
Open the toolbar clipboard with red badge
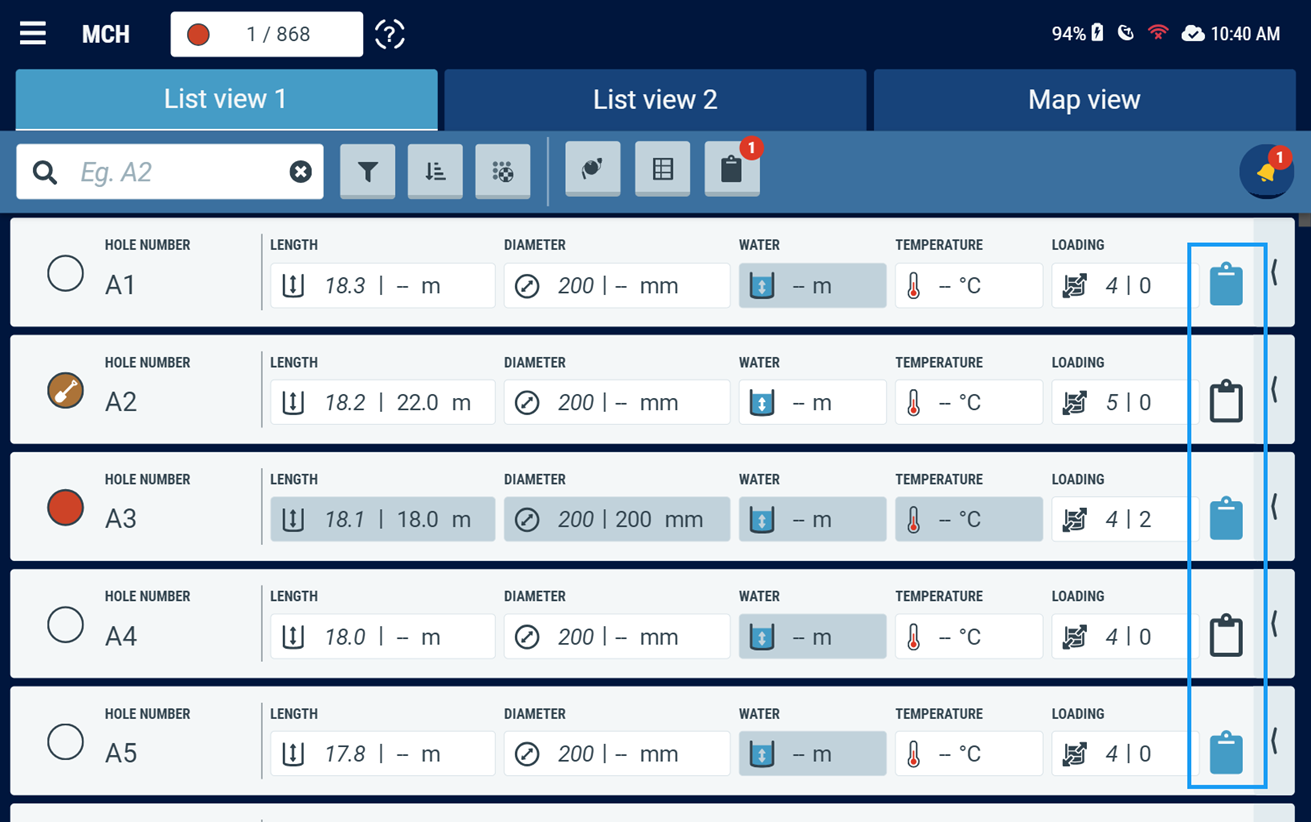(x=732, y=169)
